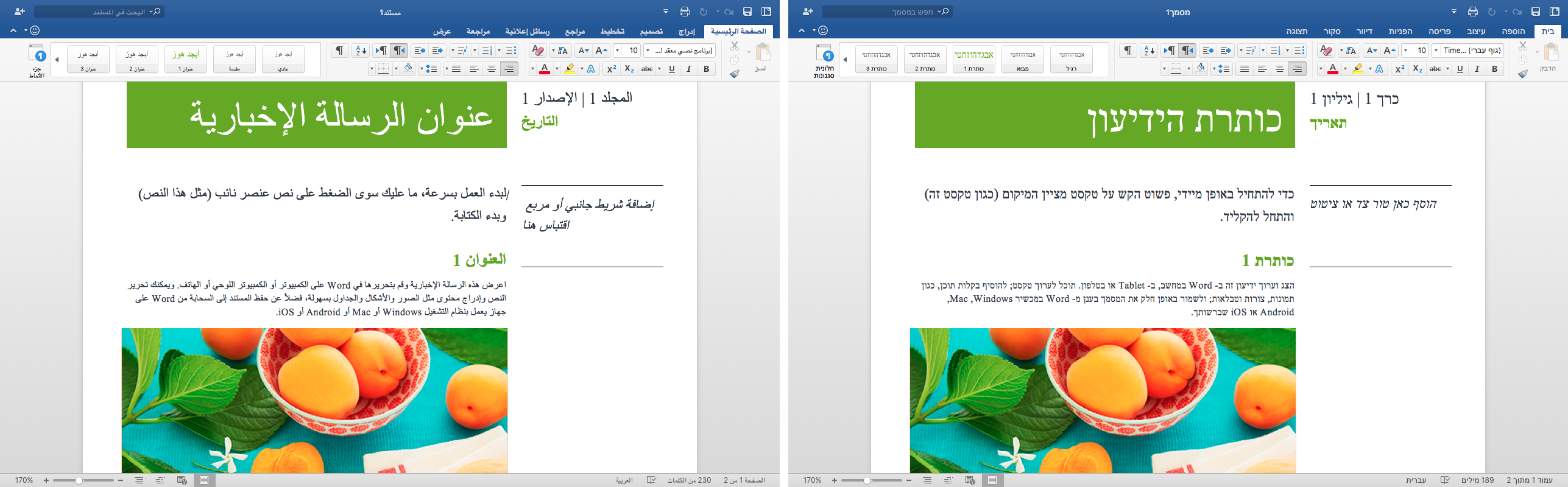The image size is (1568, 487).
Task: Sort paragraphs A–Z in the Arabic window
Action: pos(361,51)
